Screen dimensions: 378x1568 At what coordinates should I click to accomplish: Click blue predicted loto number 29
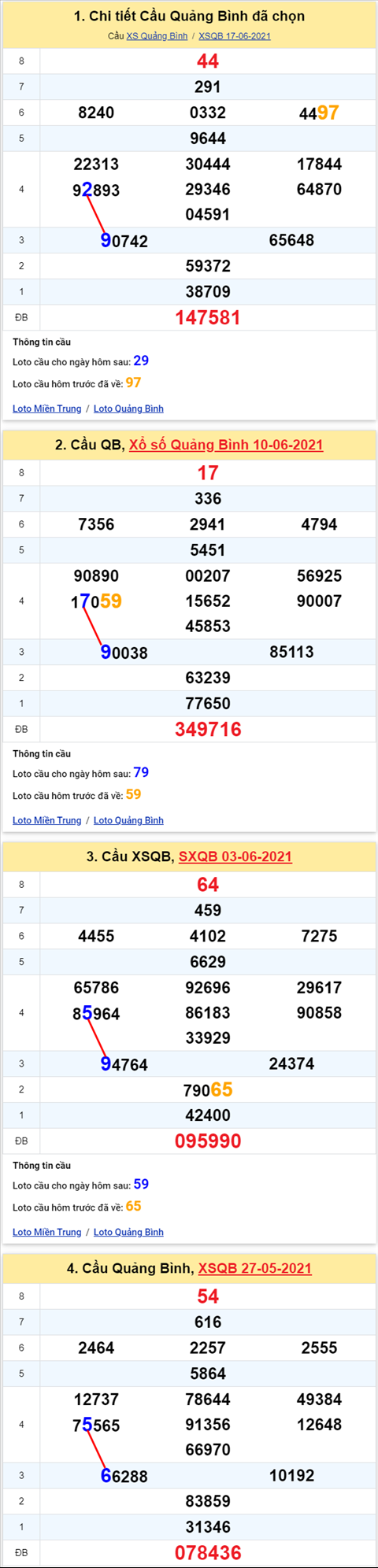141,361
